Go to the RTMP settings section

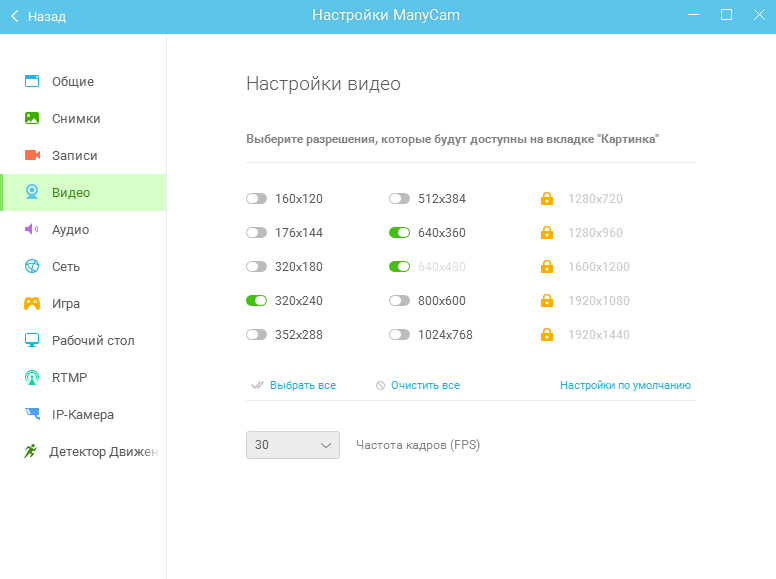(83, 378)
